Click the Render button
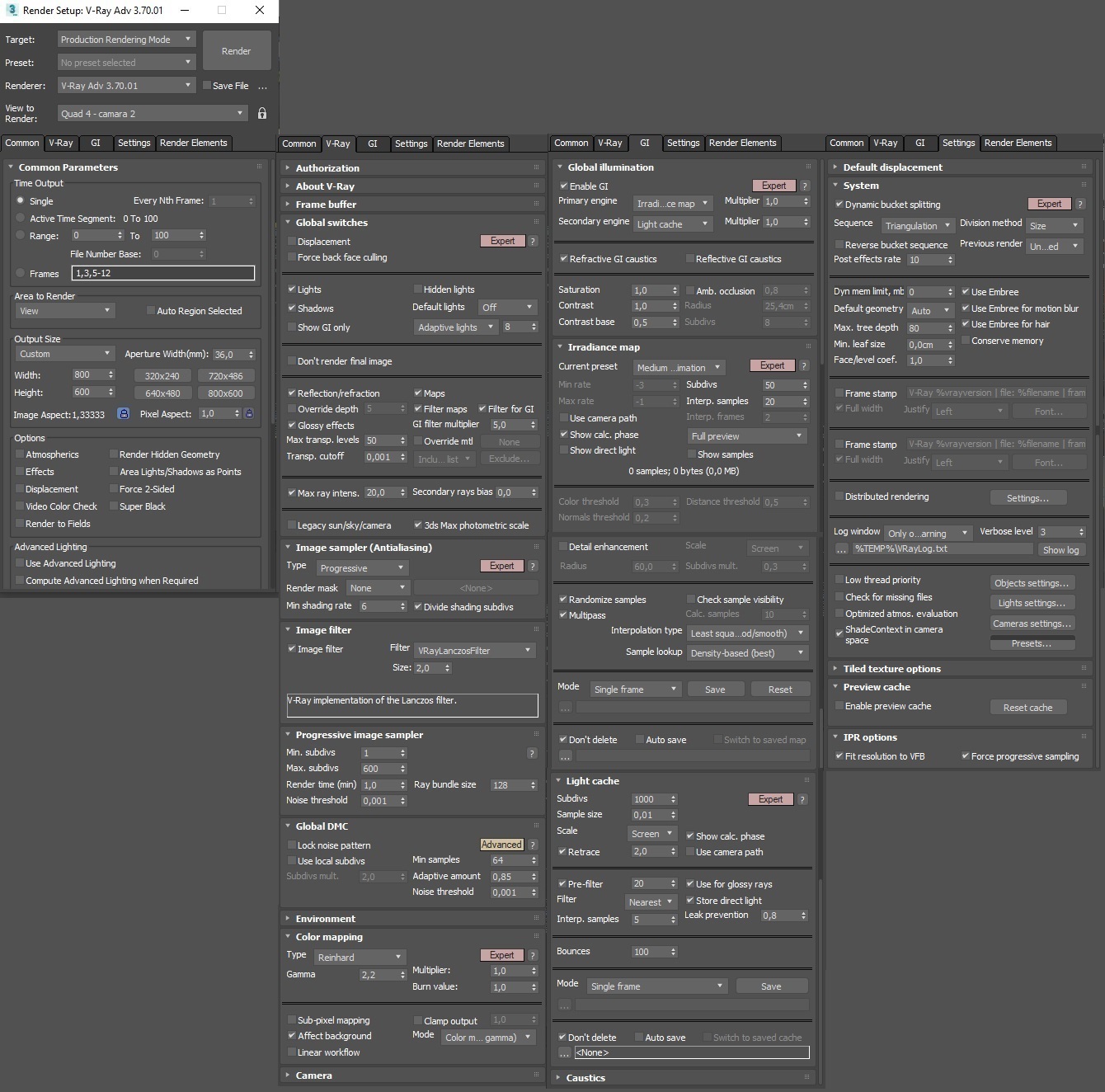 point(237,51)
